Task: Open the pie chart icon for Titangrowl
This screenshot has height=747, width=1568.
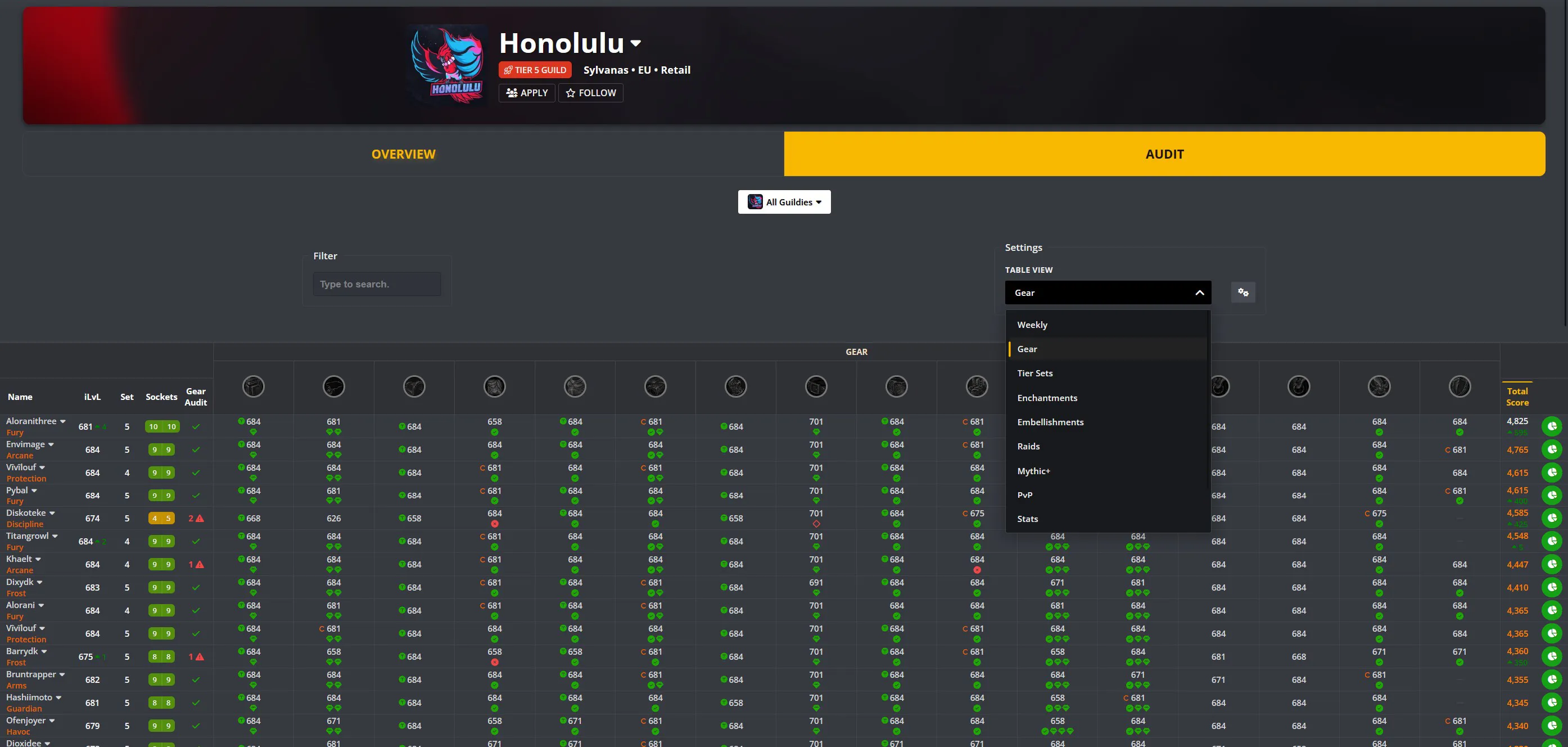Action: point(1552,541)
